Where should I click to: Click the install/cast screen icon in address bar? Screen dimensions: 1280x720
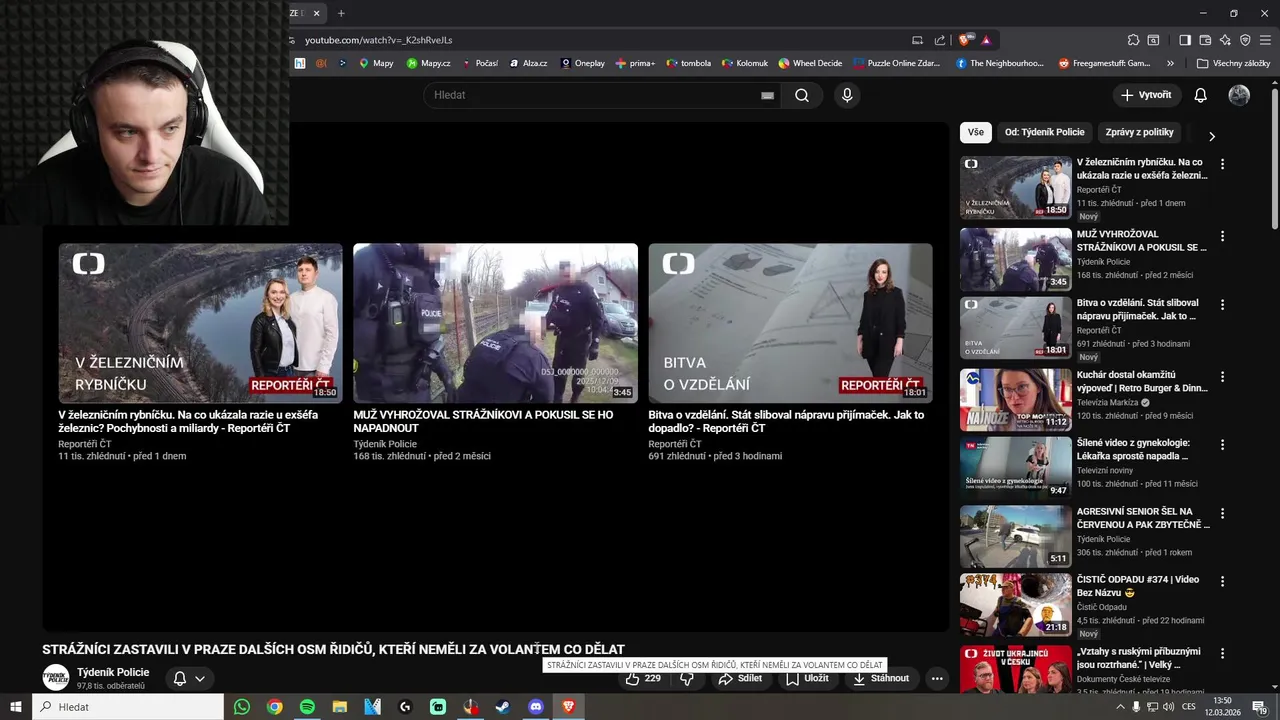(917, 40)
